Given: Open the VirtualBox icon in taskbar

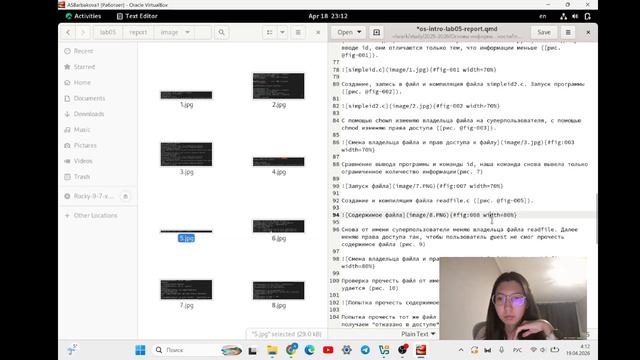Looking at the screenshot, I should pos(384,350).
